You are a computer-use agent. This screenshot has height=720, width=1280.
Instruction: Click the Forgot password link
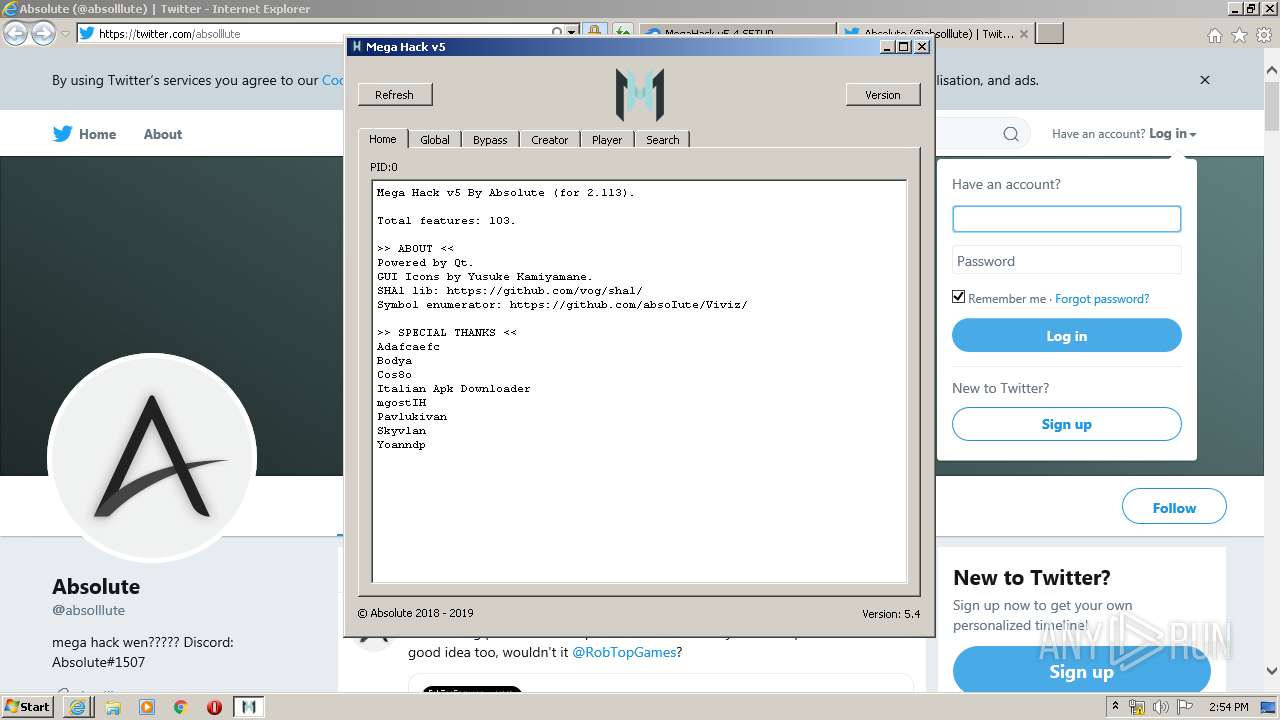pyautogui.click(x=1102, y=299)
